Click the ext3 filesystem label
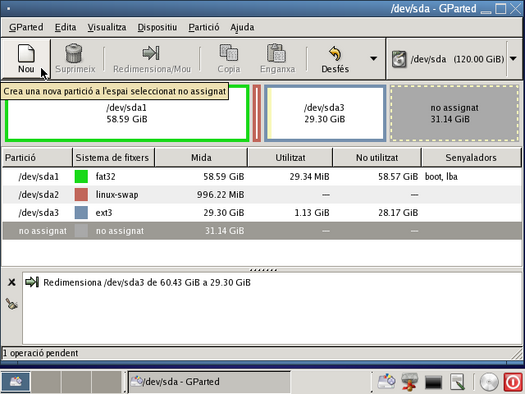Image resolution: width=525 pixels, height=394 pixels. (x=104, y=213)
